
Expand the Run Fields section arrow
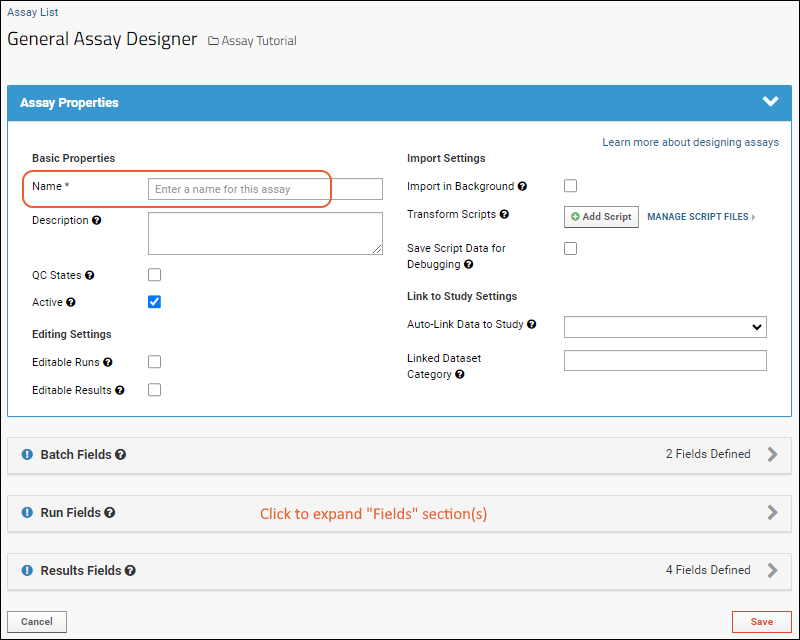772,512
